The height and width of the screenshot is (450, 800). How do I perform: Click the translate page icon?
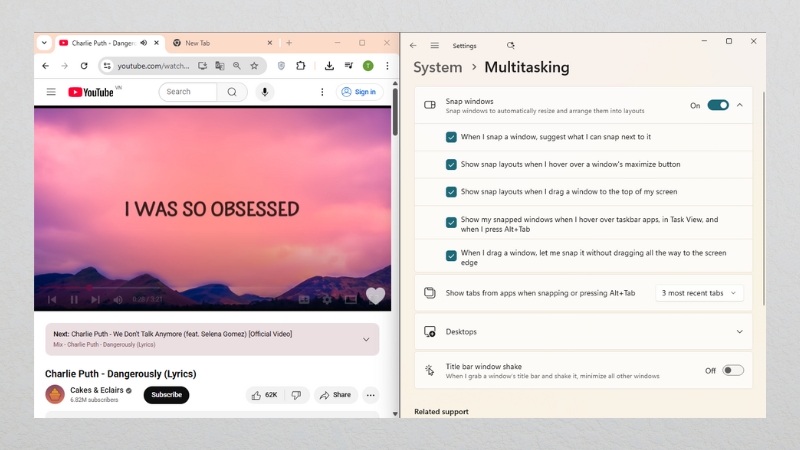point(220,66)
